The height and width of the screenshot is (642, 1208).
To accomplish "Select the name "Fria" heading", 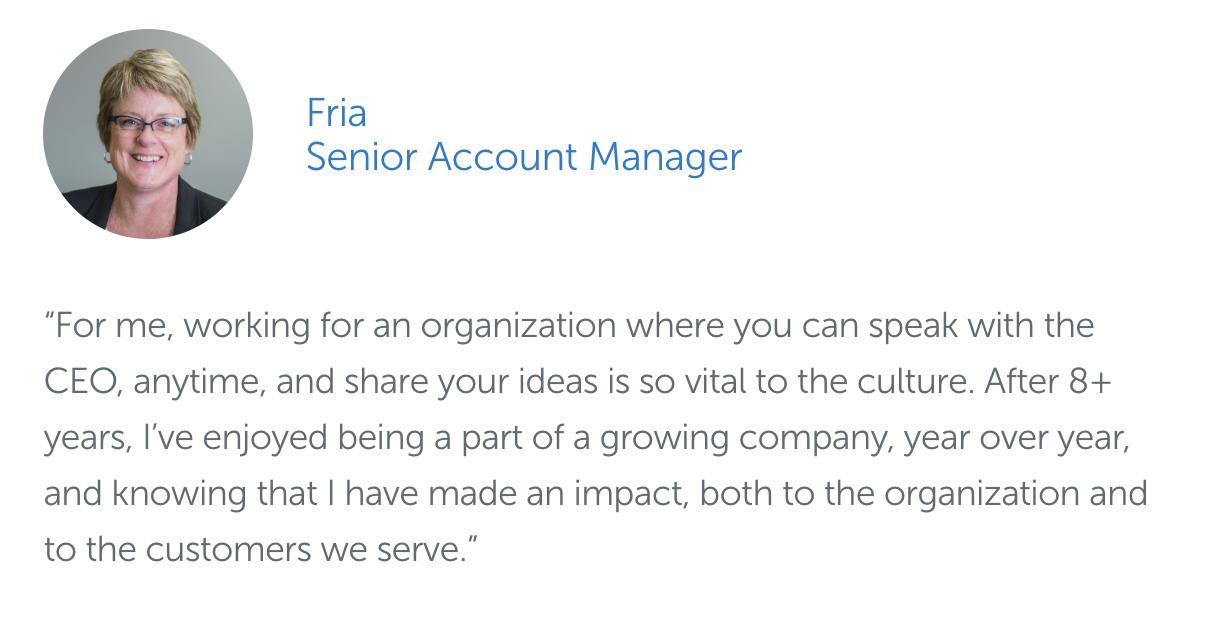I will (336, 113).
